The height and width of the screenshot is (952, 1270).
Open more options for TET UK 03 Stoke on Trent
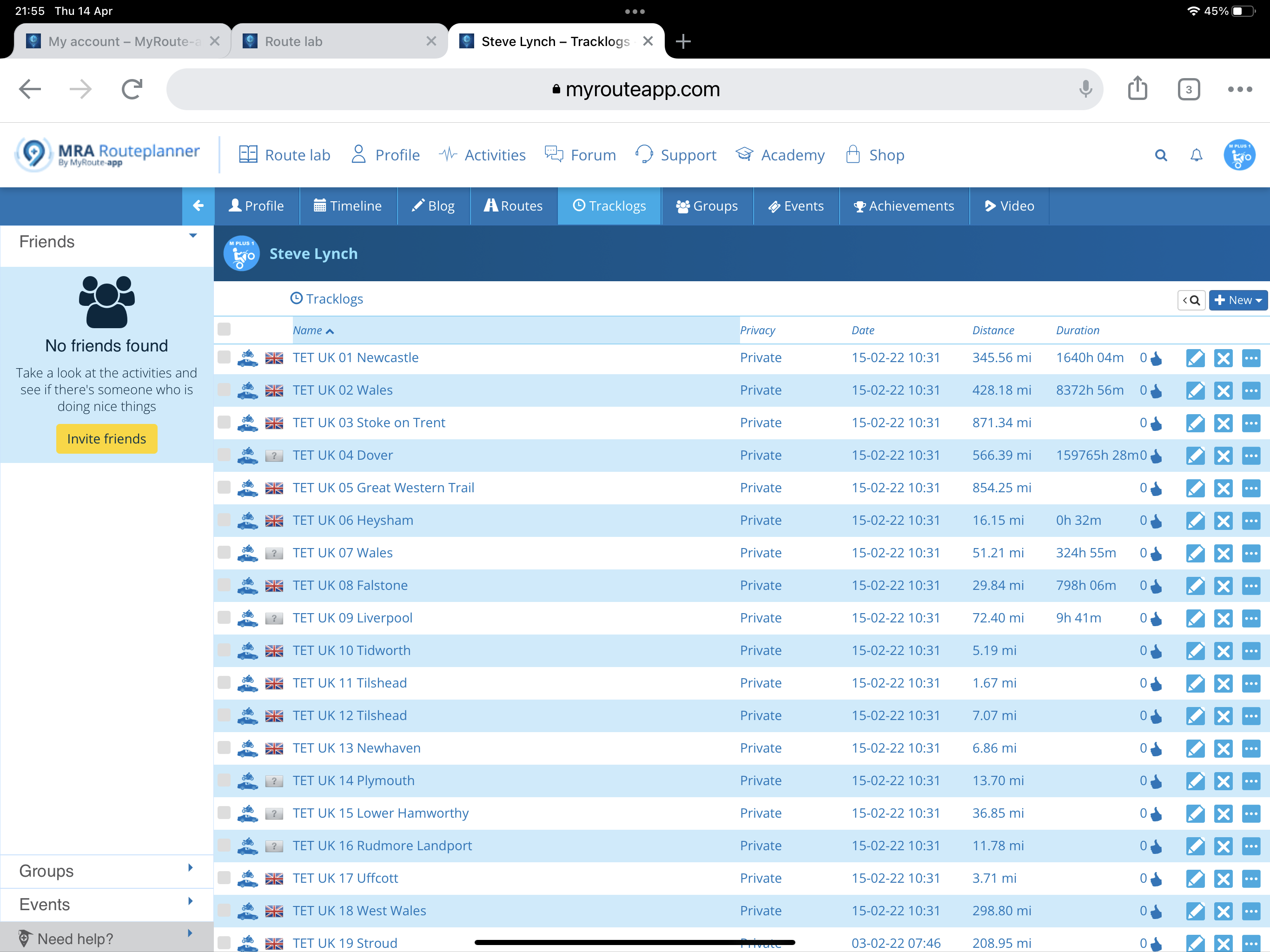coord(1251,424)
